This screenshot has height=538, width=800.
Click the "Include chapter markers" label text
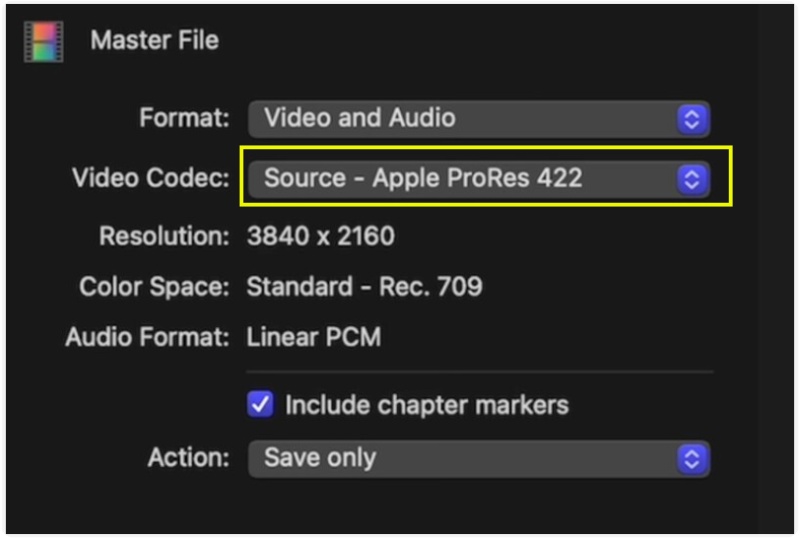(427, 405)
